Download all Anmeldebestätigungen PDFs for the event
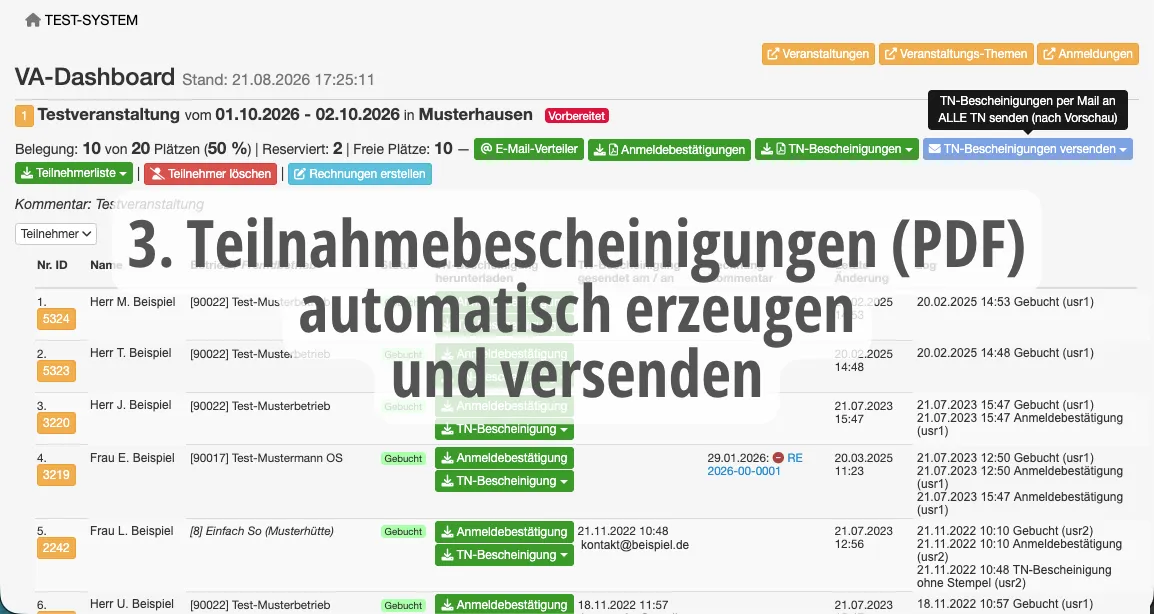 pyautogui.click(x=670, y=149)
